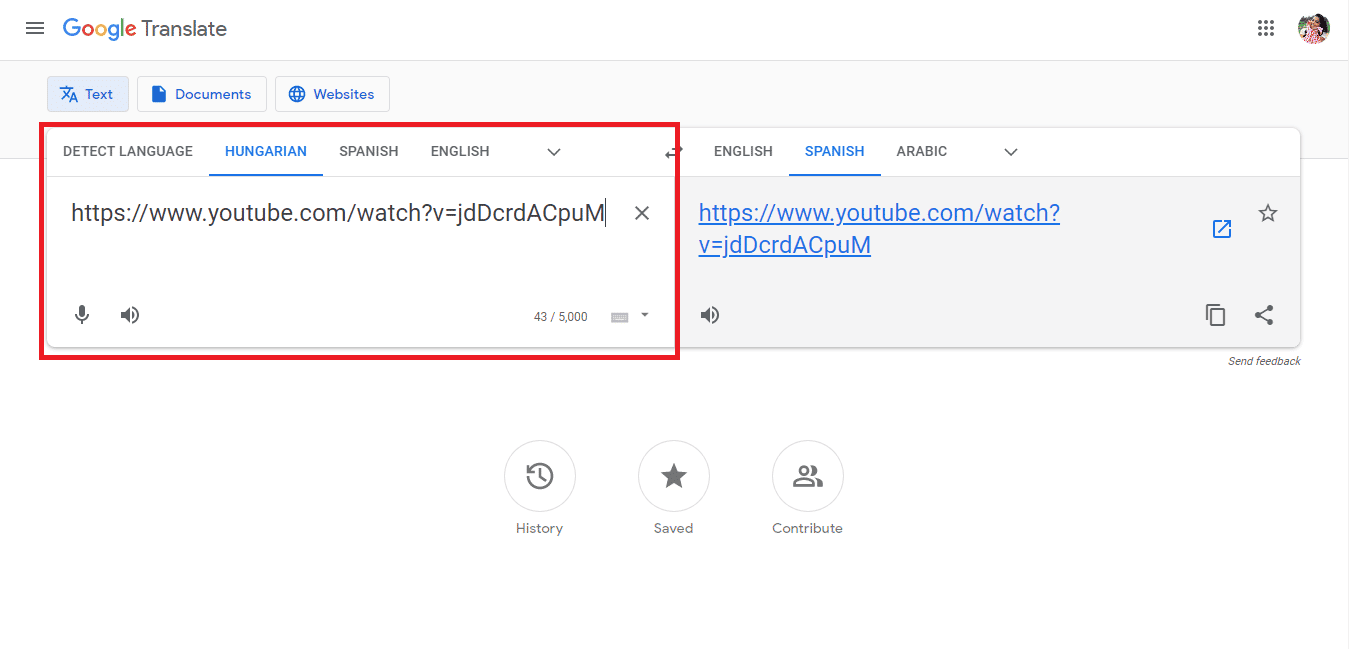Save translation with star icon

point(1268,213)
